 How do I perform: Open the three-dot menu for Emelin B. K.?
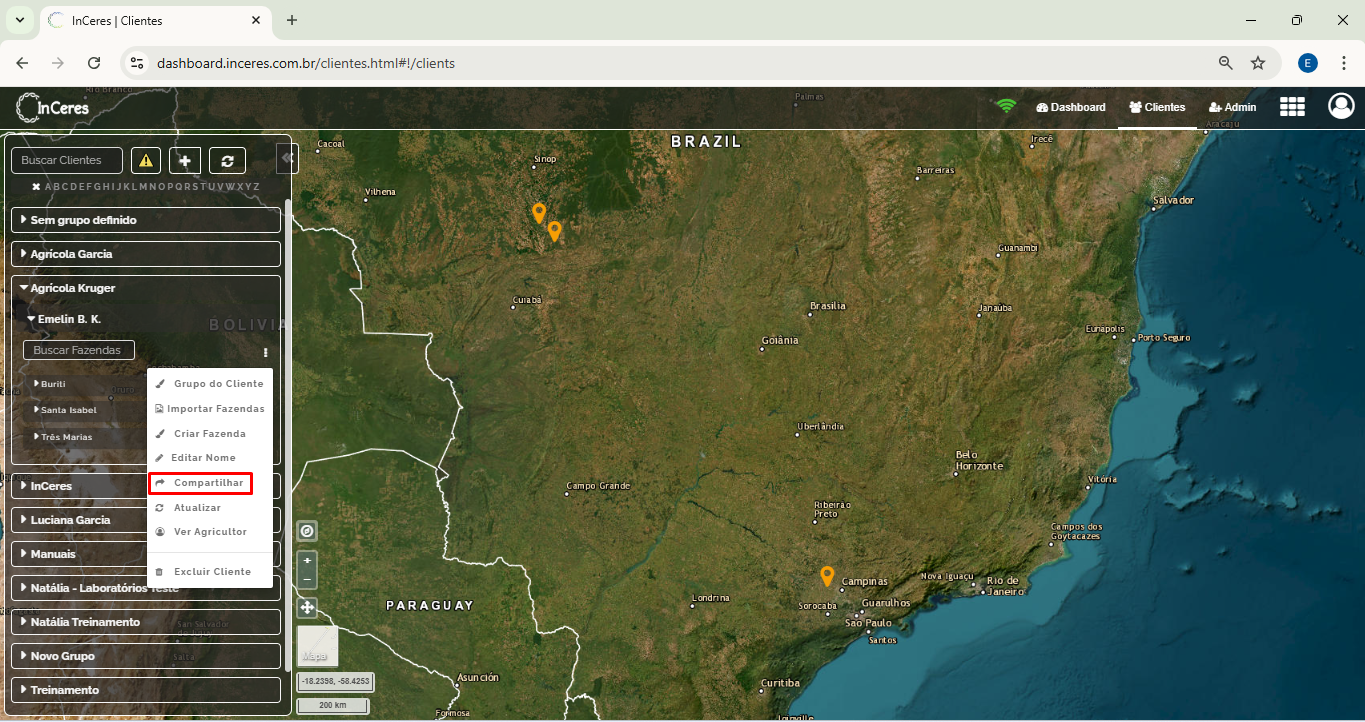coord(266,352)
